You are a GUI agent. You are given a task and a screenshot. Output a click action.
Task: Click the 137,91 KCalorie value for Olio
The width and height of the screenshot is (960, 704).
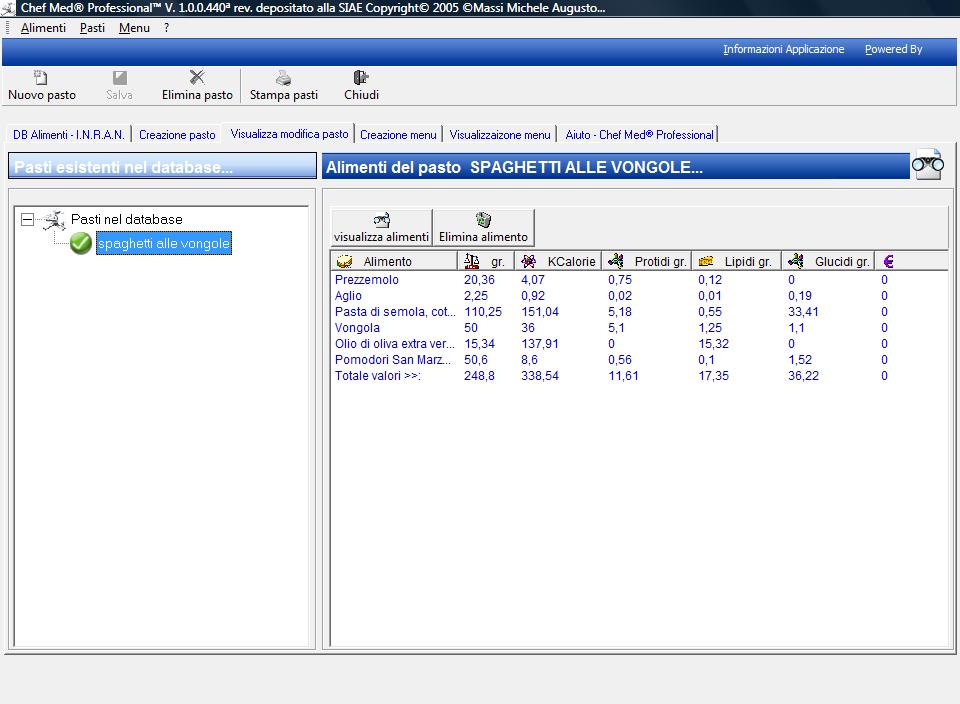pyautogui.click(x=540, y=343)
